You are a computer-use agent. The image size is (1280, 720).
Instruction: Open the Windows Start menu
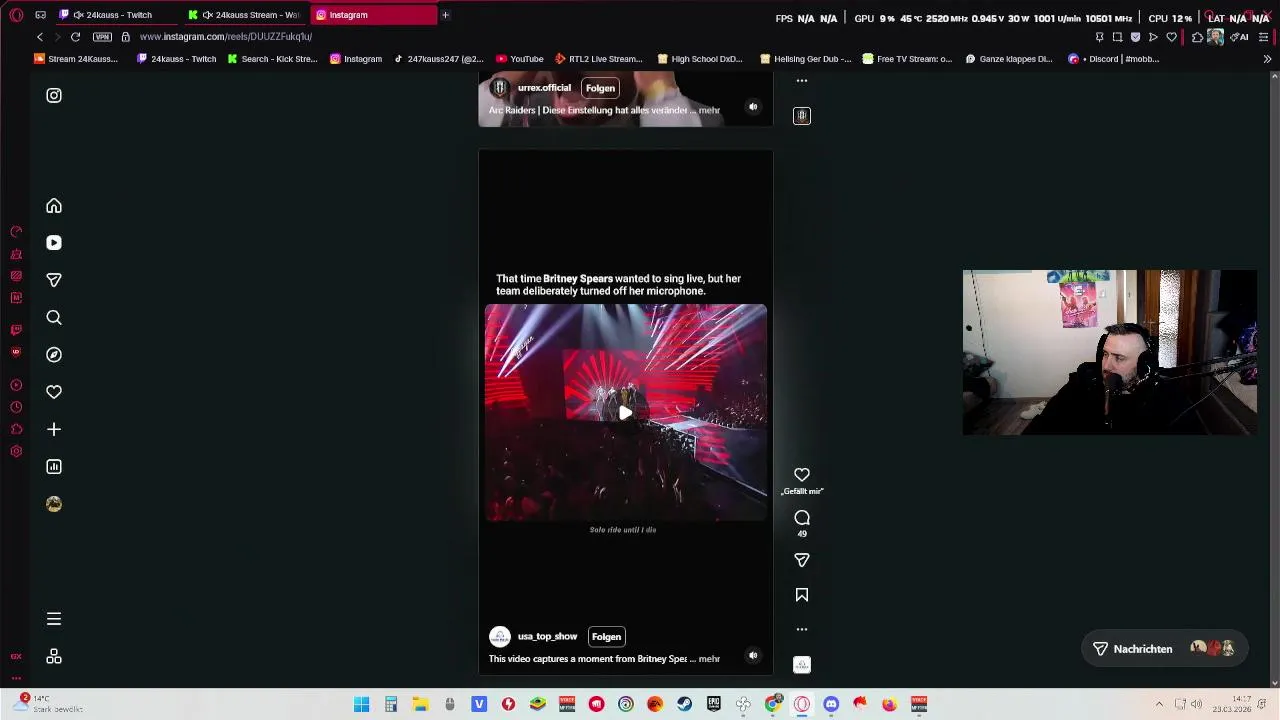point(361,705)
